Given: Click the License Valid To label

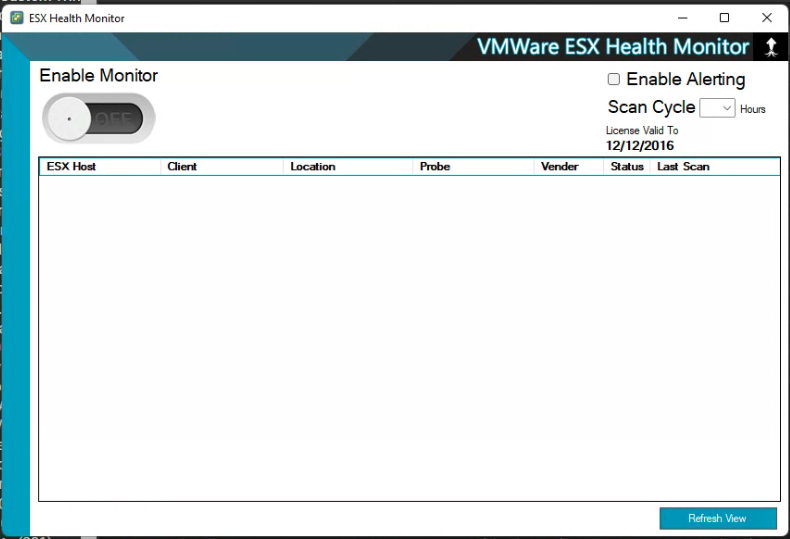Looking at the screenshot, I should (642, 130).
